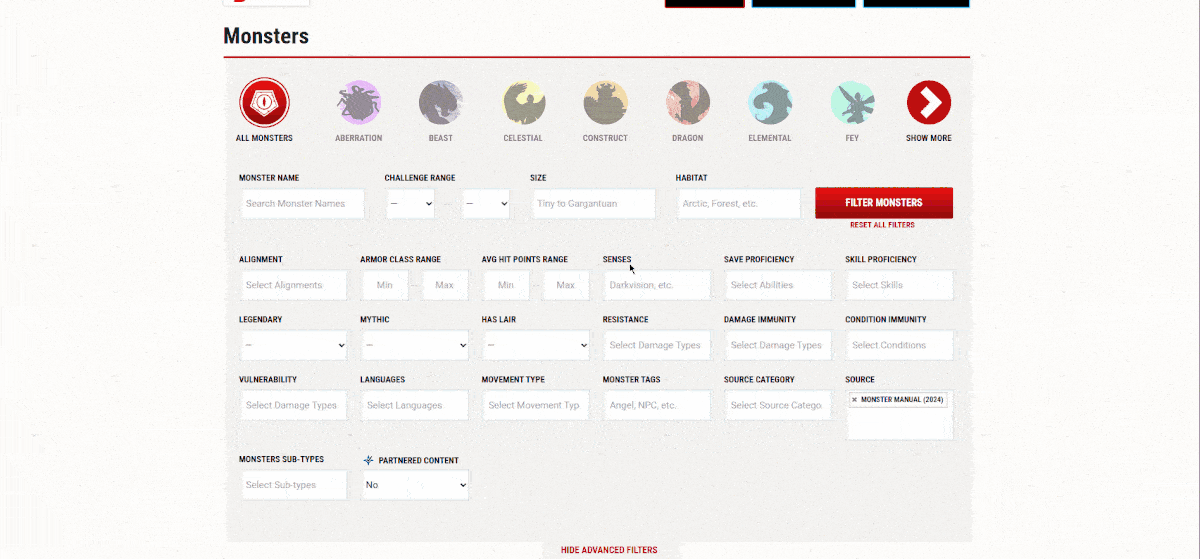The height and width of the screenshot is (559, 1200).
Task: Click the Condition Immunity field
Action: tap(899, 345)
